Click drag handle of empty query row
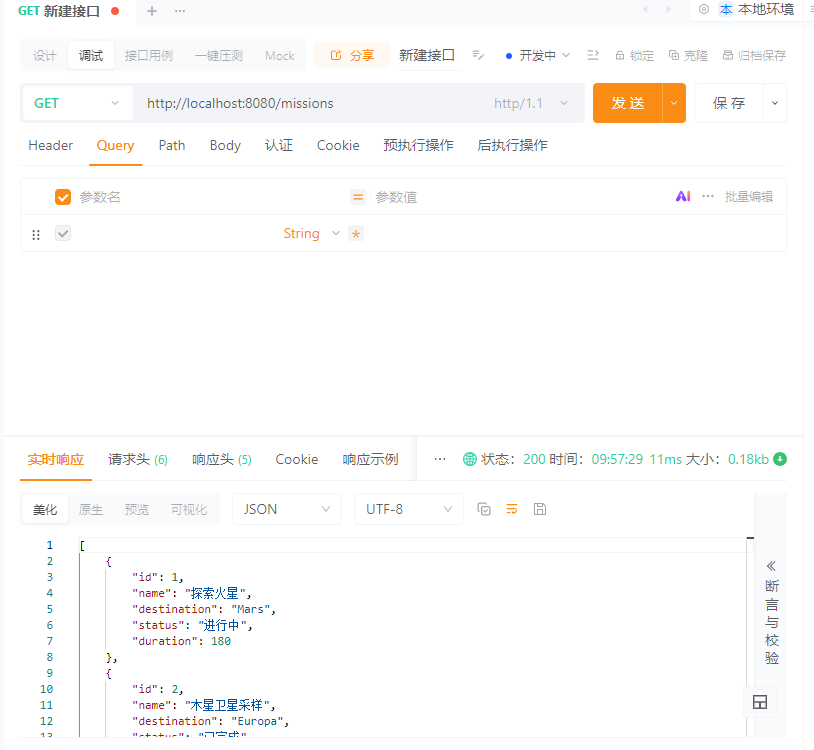The image size is (814, 750). [x=36, y=235]
